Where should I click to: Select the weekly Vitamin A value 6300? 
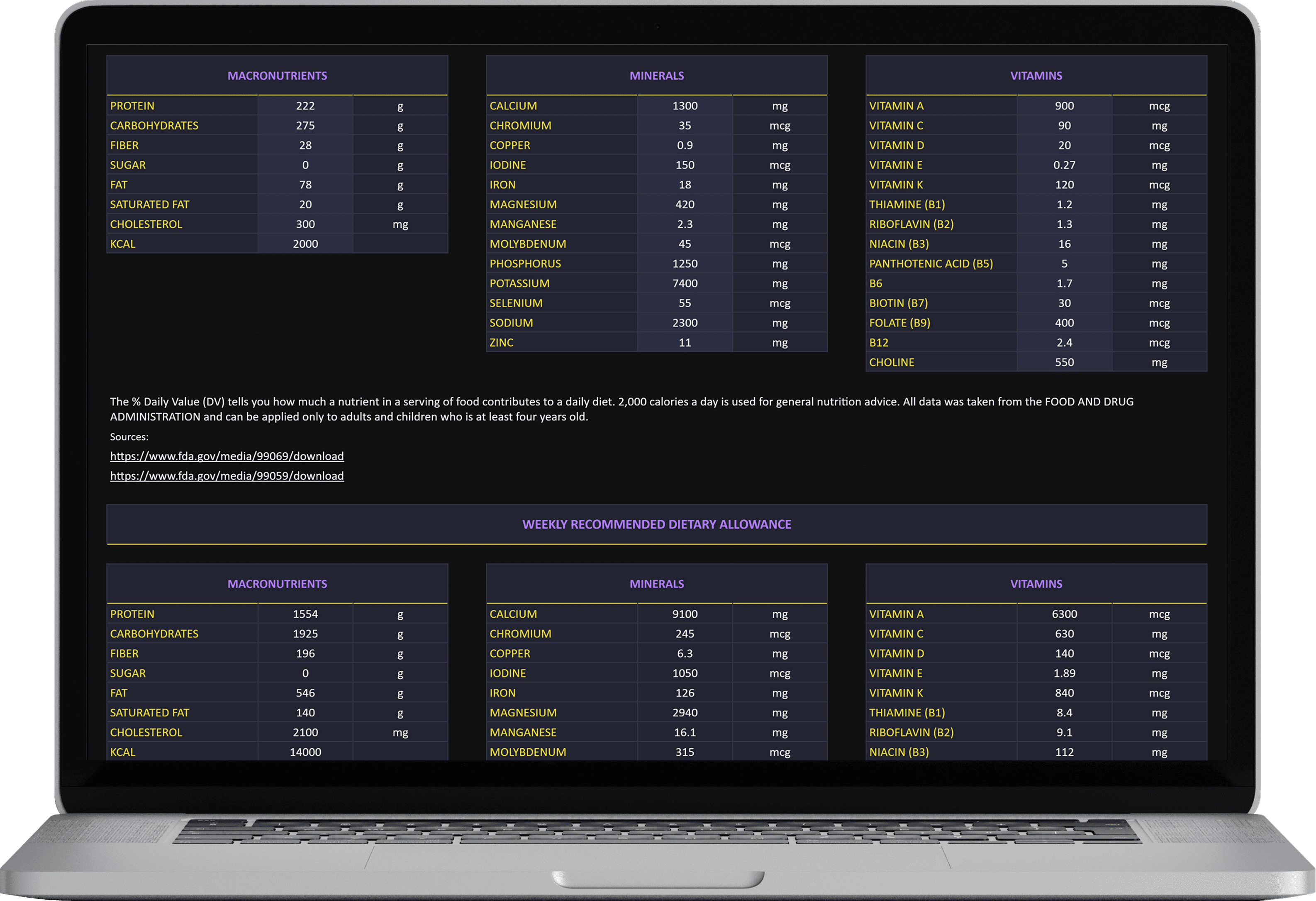1064,614
